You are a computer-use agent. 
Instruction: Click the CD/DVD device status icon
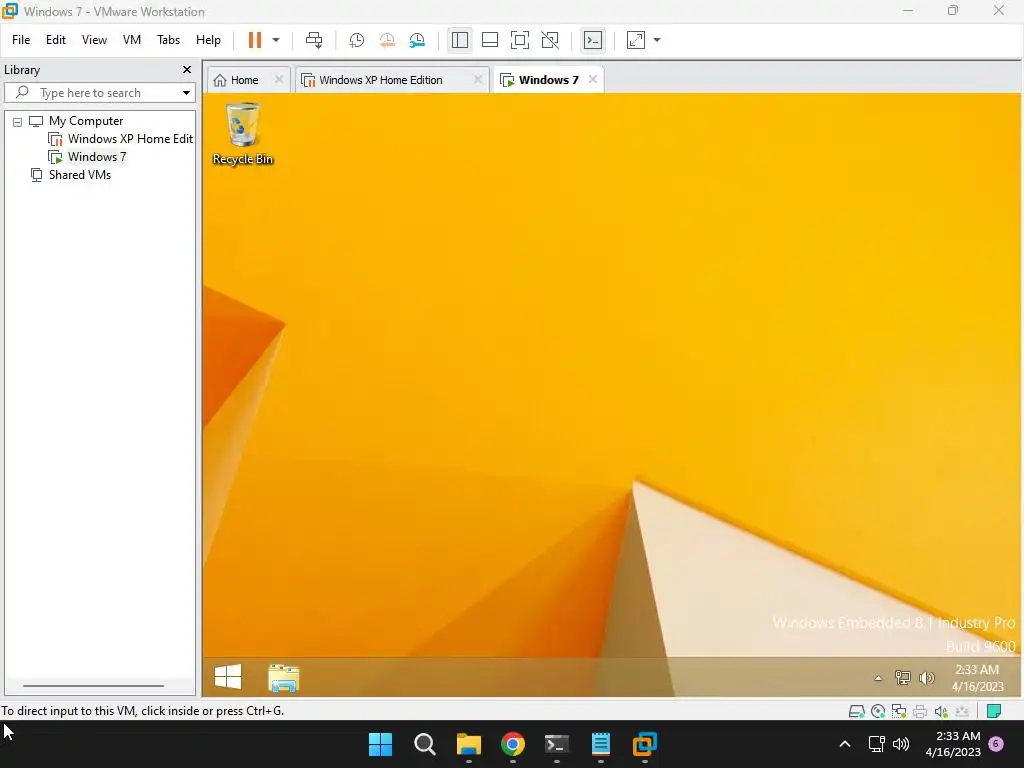coord(878,711)
